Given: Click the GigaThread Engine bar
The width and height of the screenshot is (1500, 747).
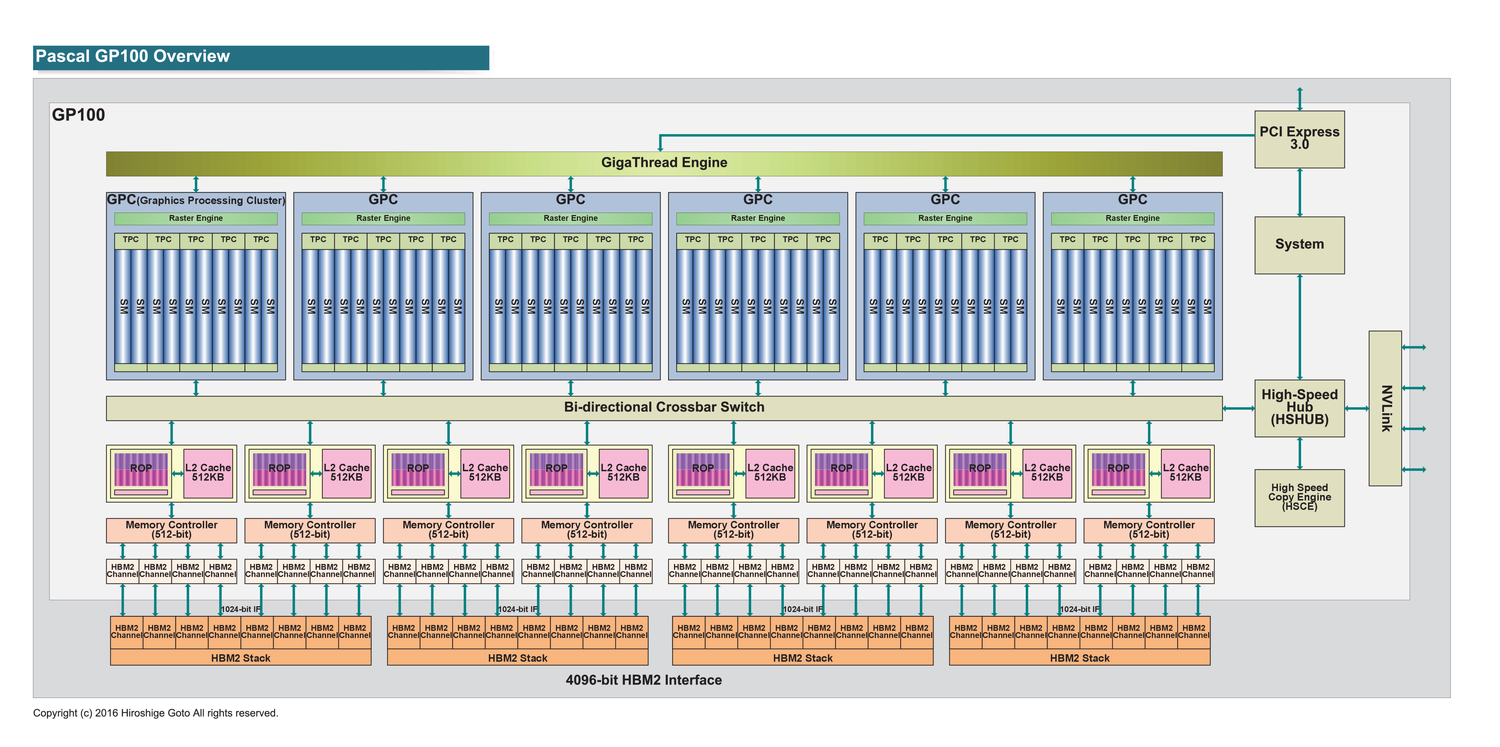Looking at the screenshot, I should click(x=664, y=163).
